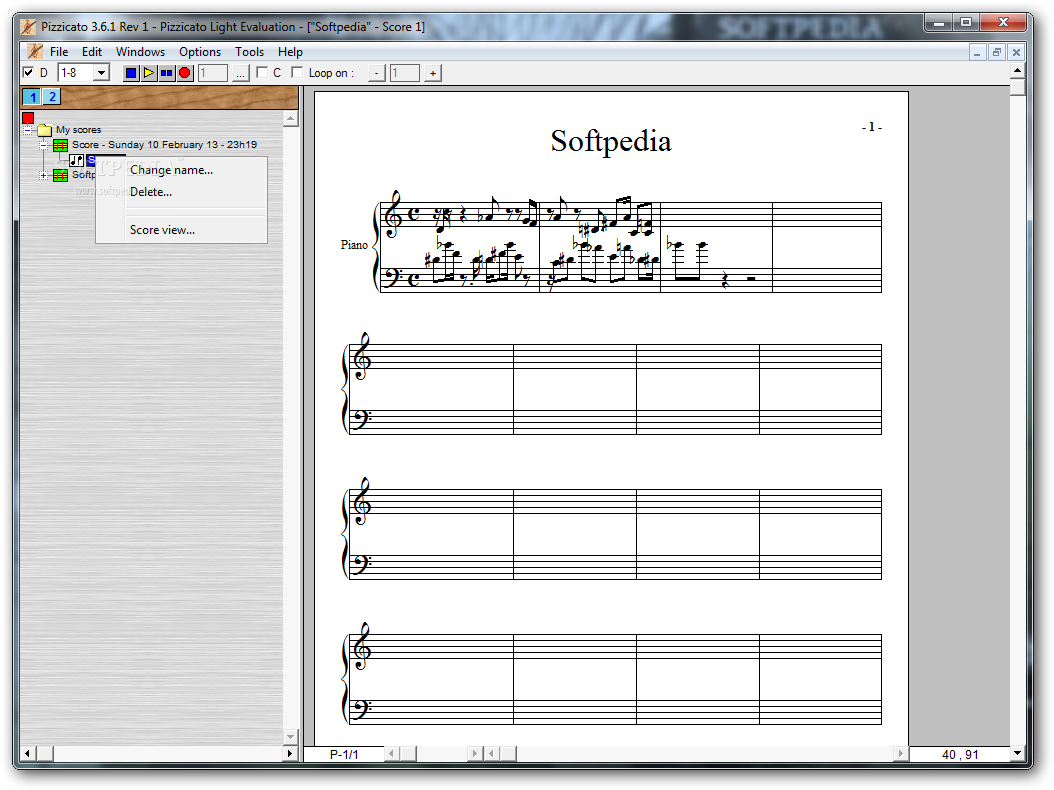The width and height of the screenshot is (1054, 790).
Task: Open the Options menu
Action: (200, 52)
